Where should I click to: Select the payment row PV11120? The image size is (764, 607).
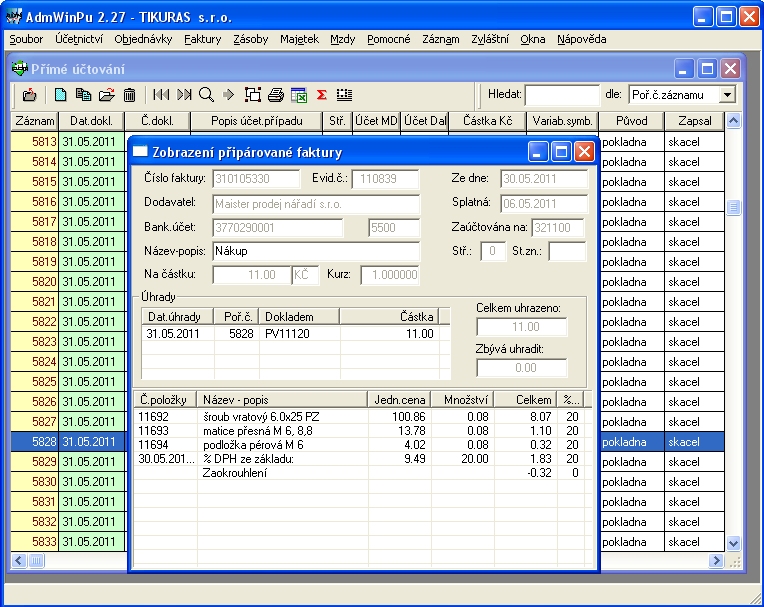[x=295, y=334]
